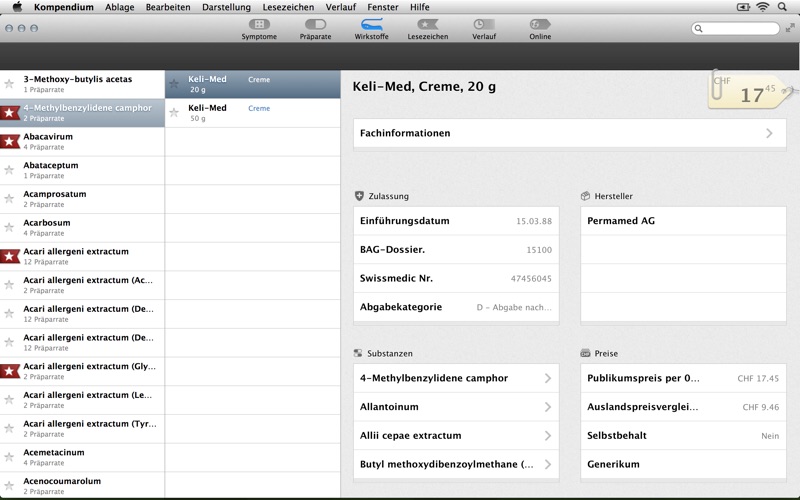Click the fullscreen arrows icon
Image resolution: width=800 pixels, height=500 pixels.
point(790,28)
